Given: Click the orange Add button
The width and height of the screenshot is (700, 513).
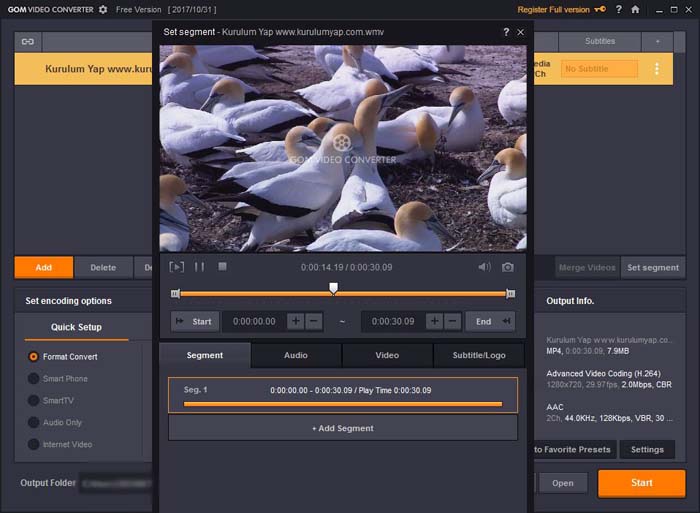Looking at the screenshot, I should tap(44, 267).
